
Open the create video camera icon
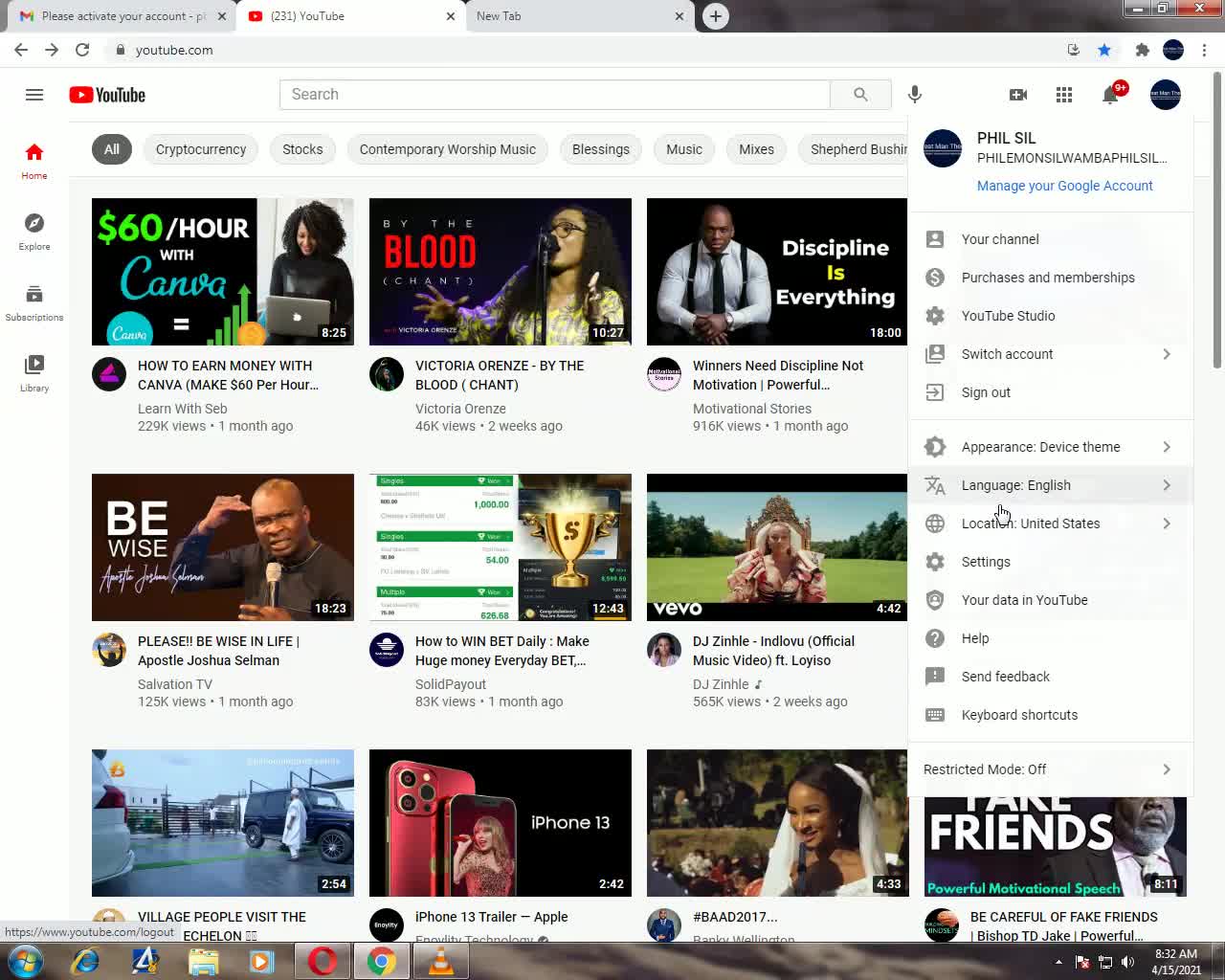[1018, 95]
